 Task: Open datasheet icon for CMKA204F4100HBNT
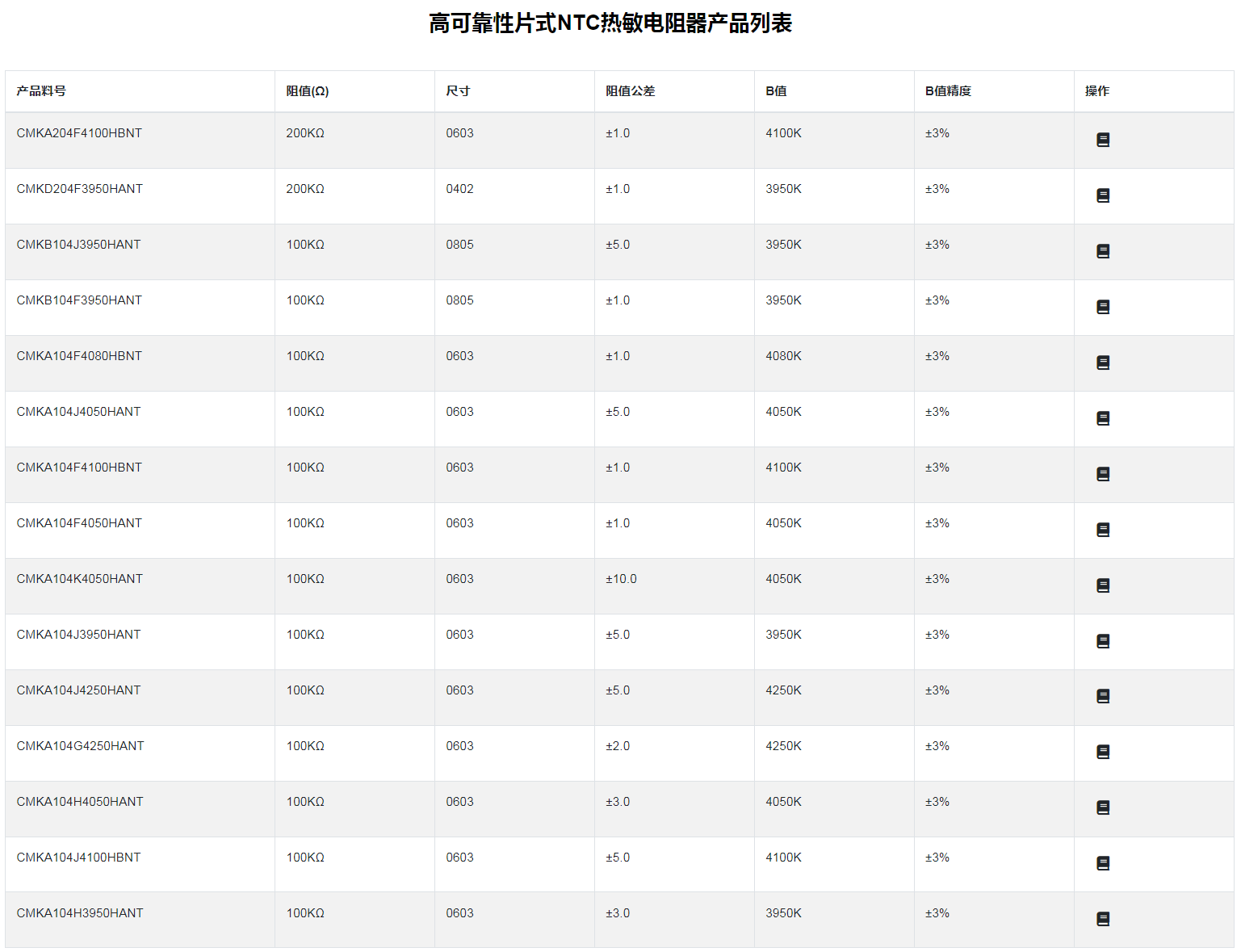point(1103,140)
